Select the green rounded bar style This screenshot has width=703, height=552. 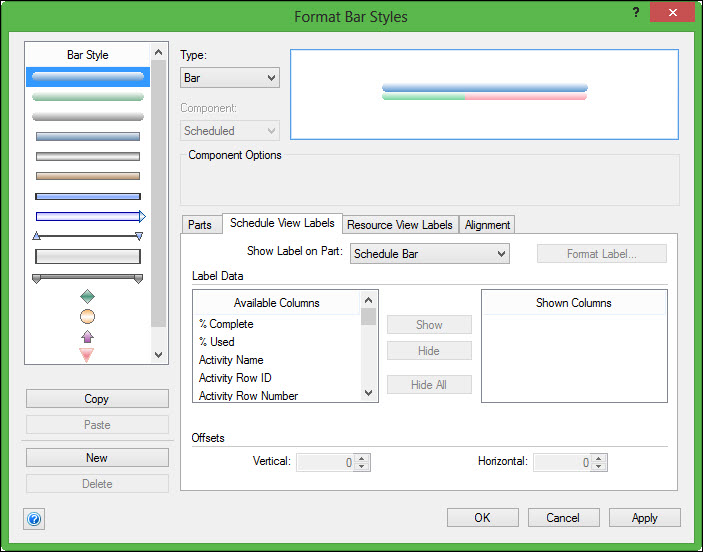[88, 97]
